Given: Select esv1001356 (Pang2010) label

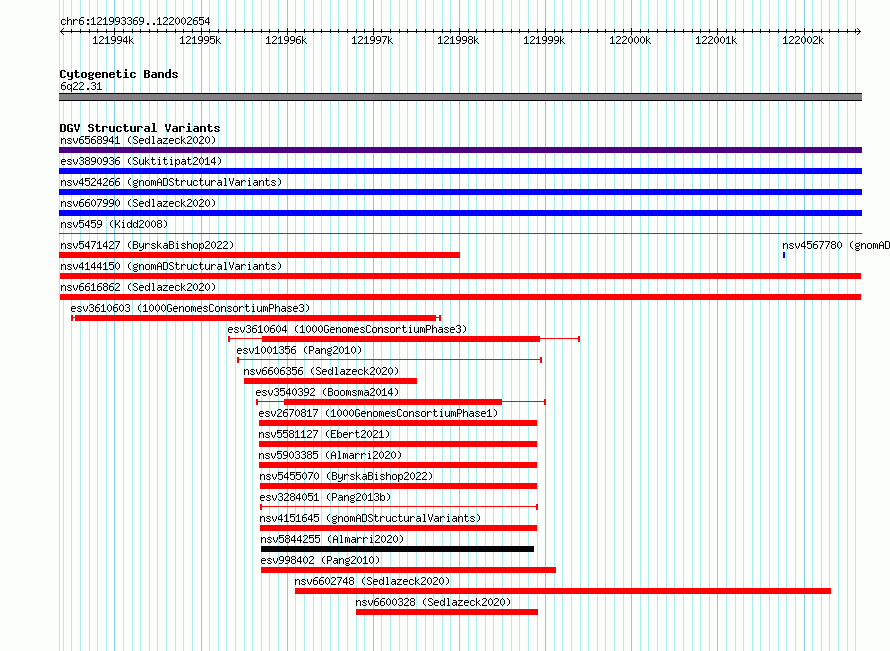Looking at the screenshot, I should pyautogui.click(x=299, y=350).
